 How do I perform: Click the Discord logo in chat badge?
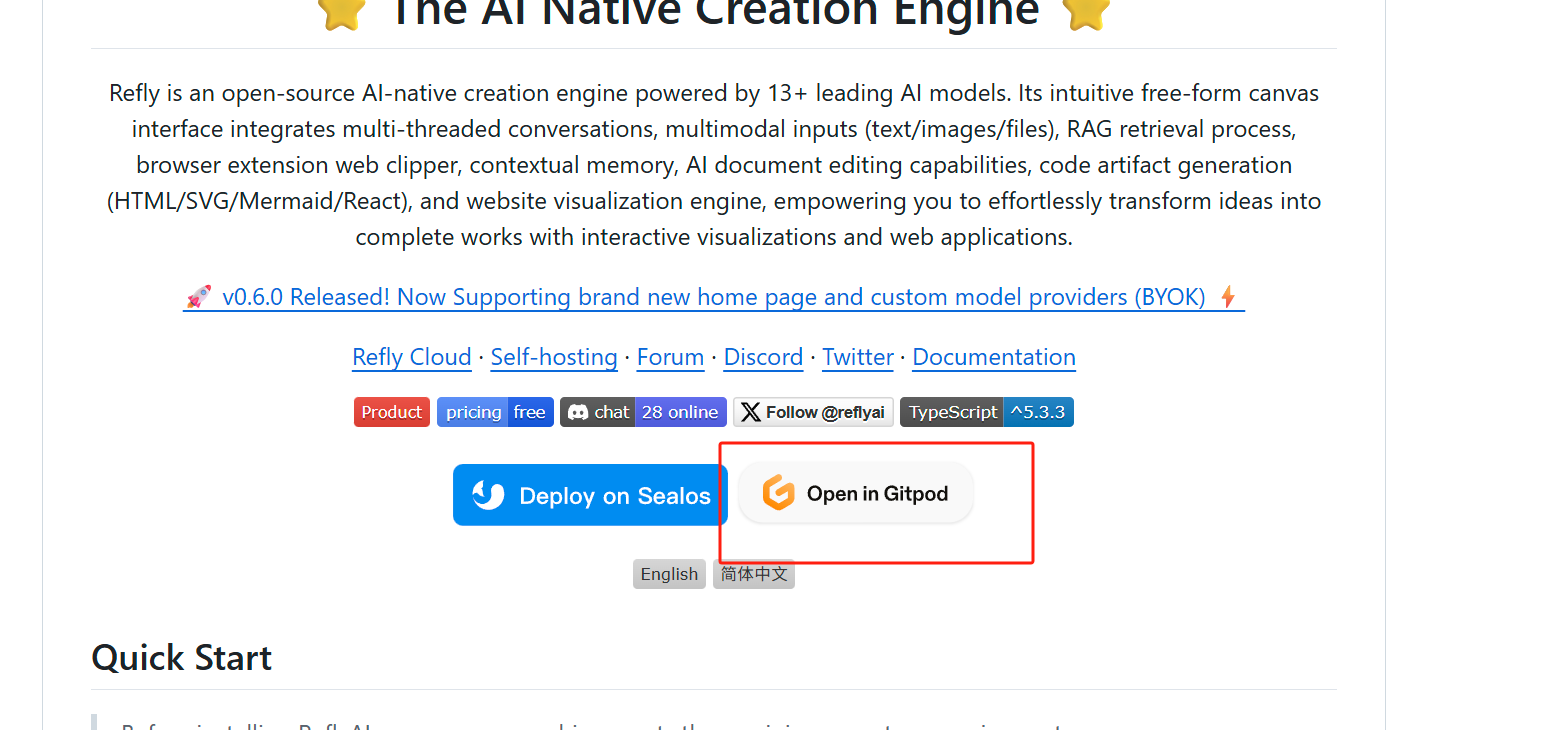577,412
